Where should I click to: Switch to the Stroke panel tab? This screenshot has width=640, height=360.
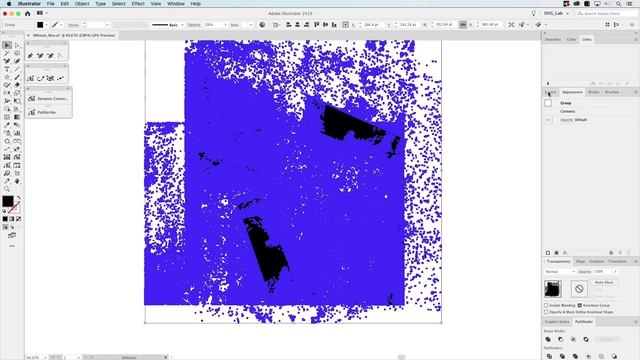(x=593, y=92)
